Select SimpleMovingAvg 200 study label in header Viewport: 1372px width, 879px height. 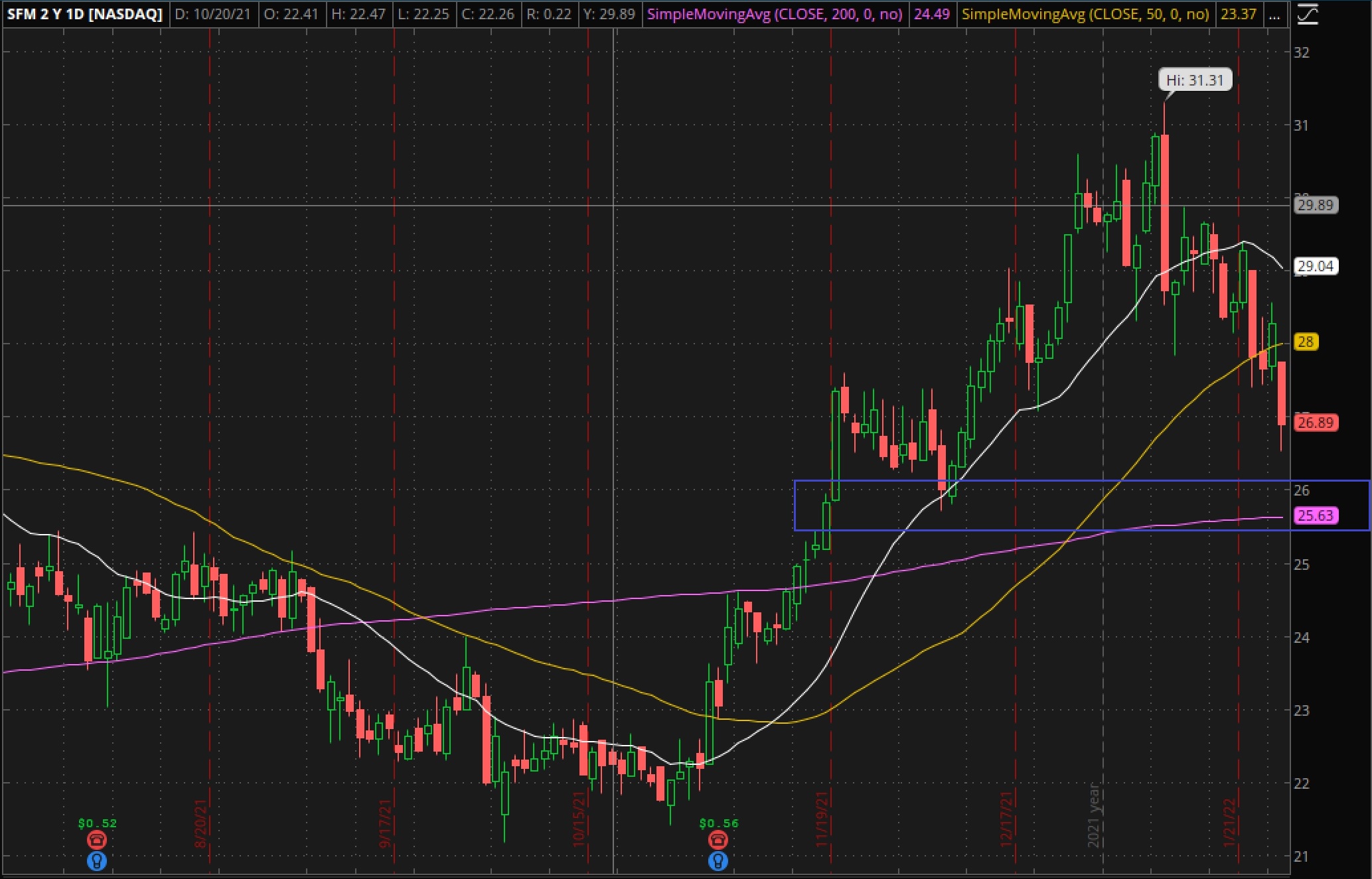pos(774,15)
